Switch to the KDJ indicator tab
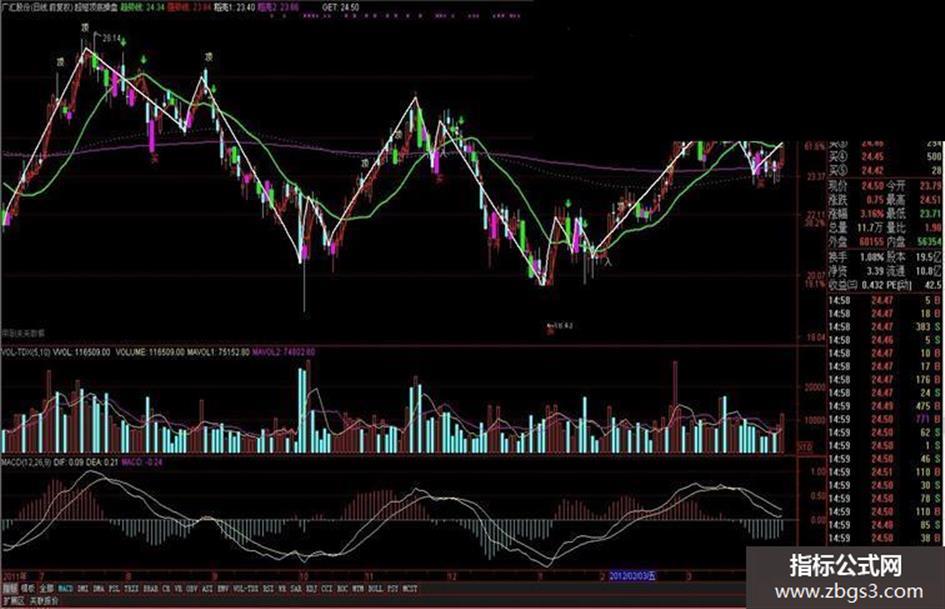Screen dimensions: 945x609 click(x=312, y=588)
